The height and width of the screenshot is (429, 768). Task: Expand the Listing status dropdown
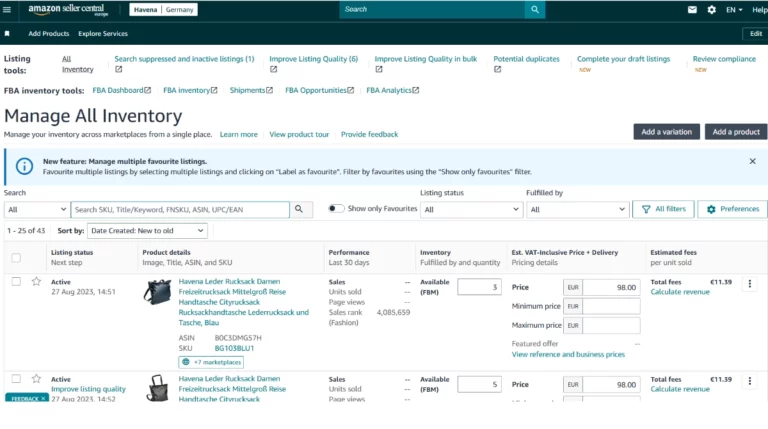pos(468,209)
